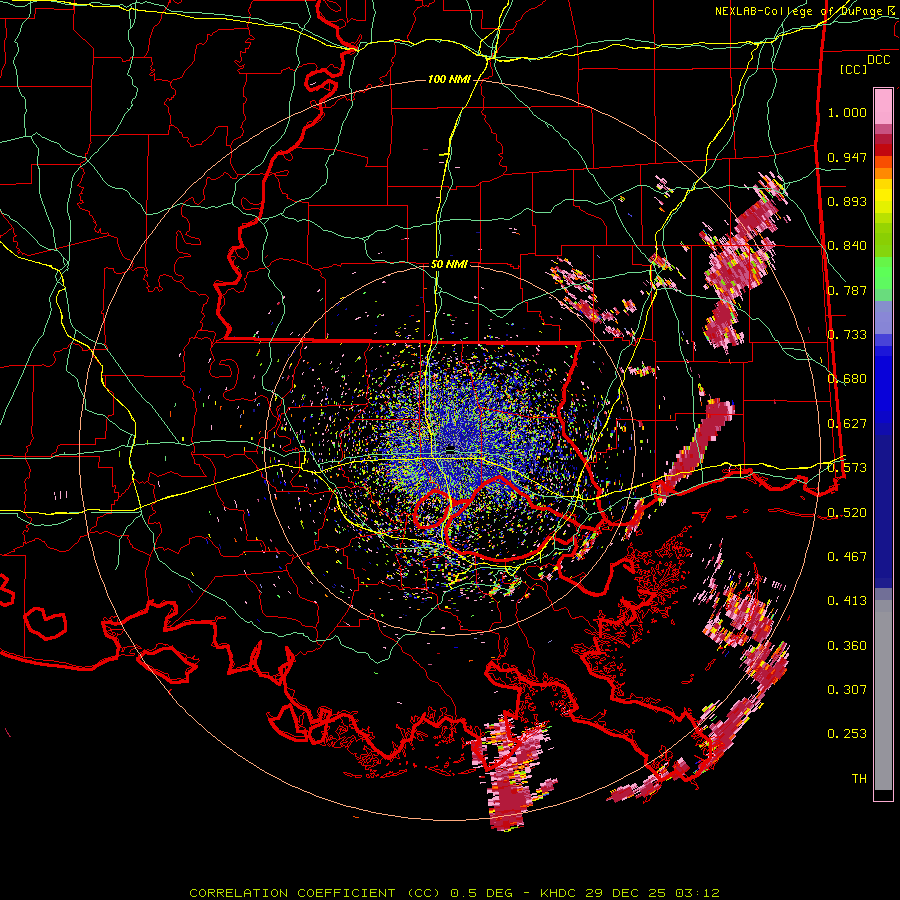Click the 0.573 scale value

click(847, 468)
